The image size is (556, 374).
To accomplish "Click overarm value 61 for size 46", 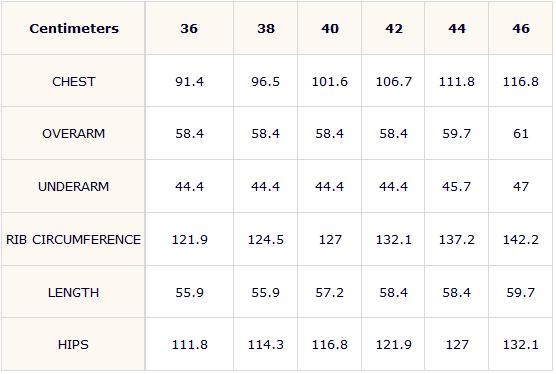I will [521, 134].
